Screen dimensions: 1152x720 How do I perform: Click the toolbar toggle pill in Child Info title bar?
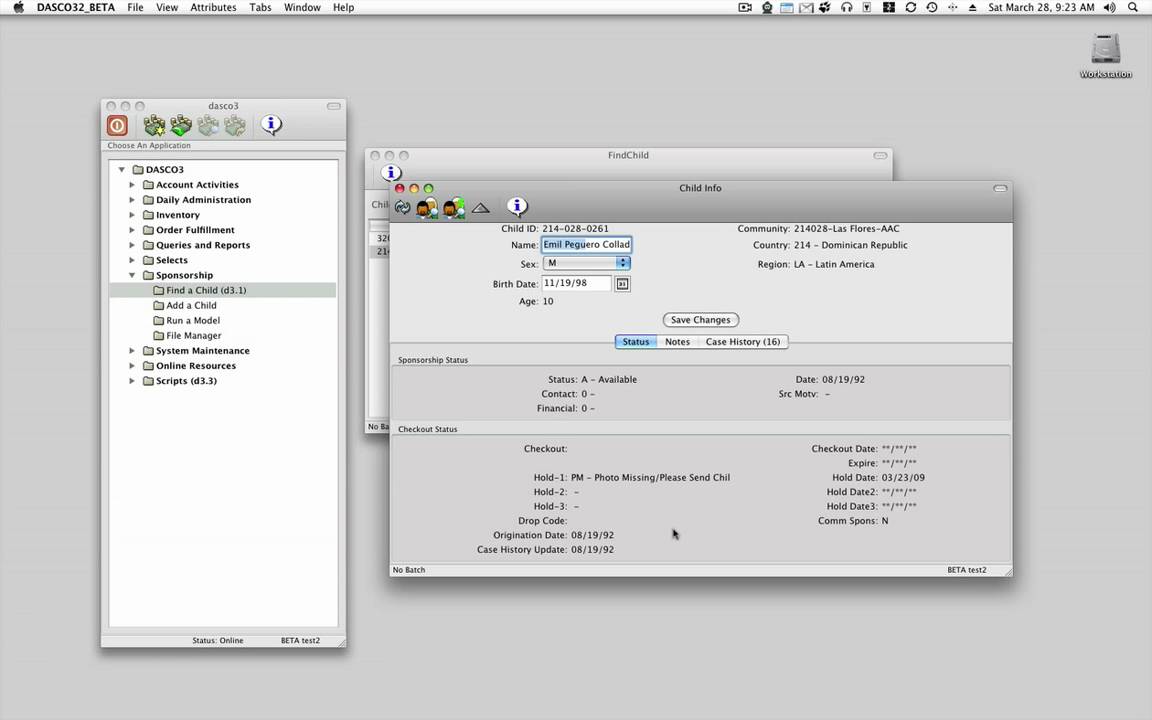1000,189
